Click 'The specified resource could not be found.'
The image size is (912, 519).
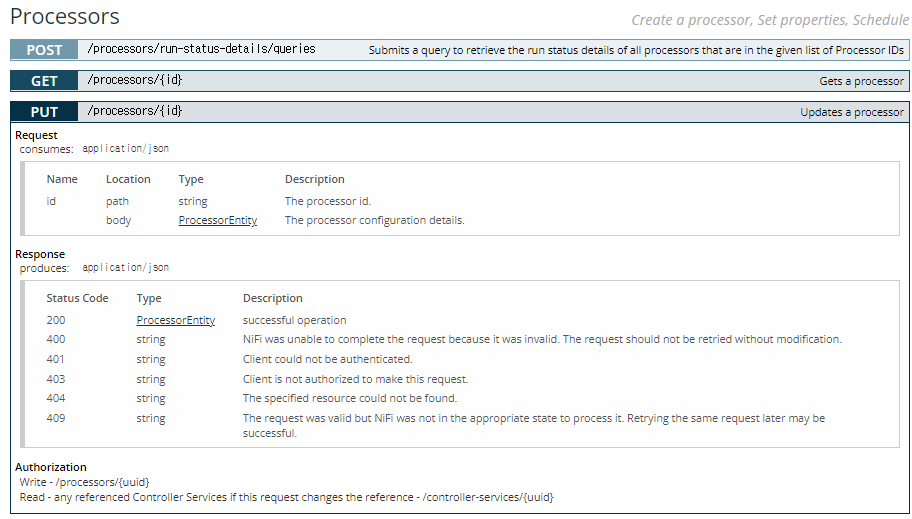point(350,398)
